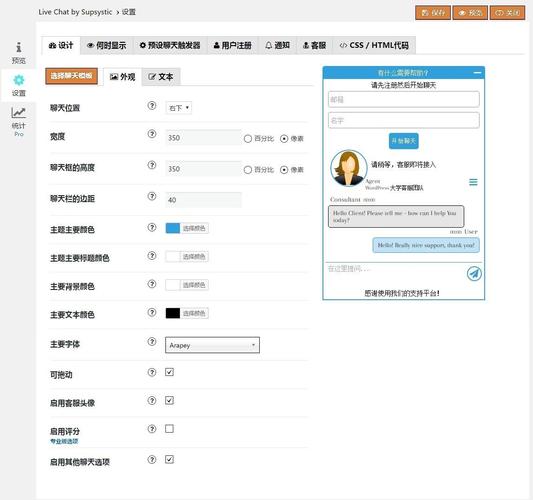Click the 邮箱 field in chat preview

pyautogui.click(x=404, y=99)
